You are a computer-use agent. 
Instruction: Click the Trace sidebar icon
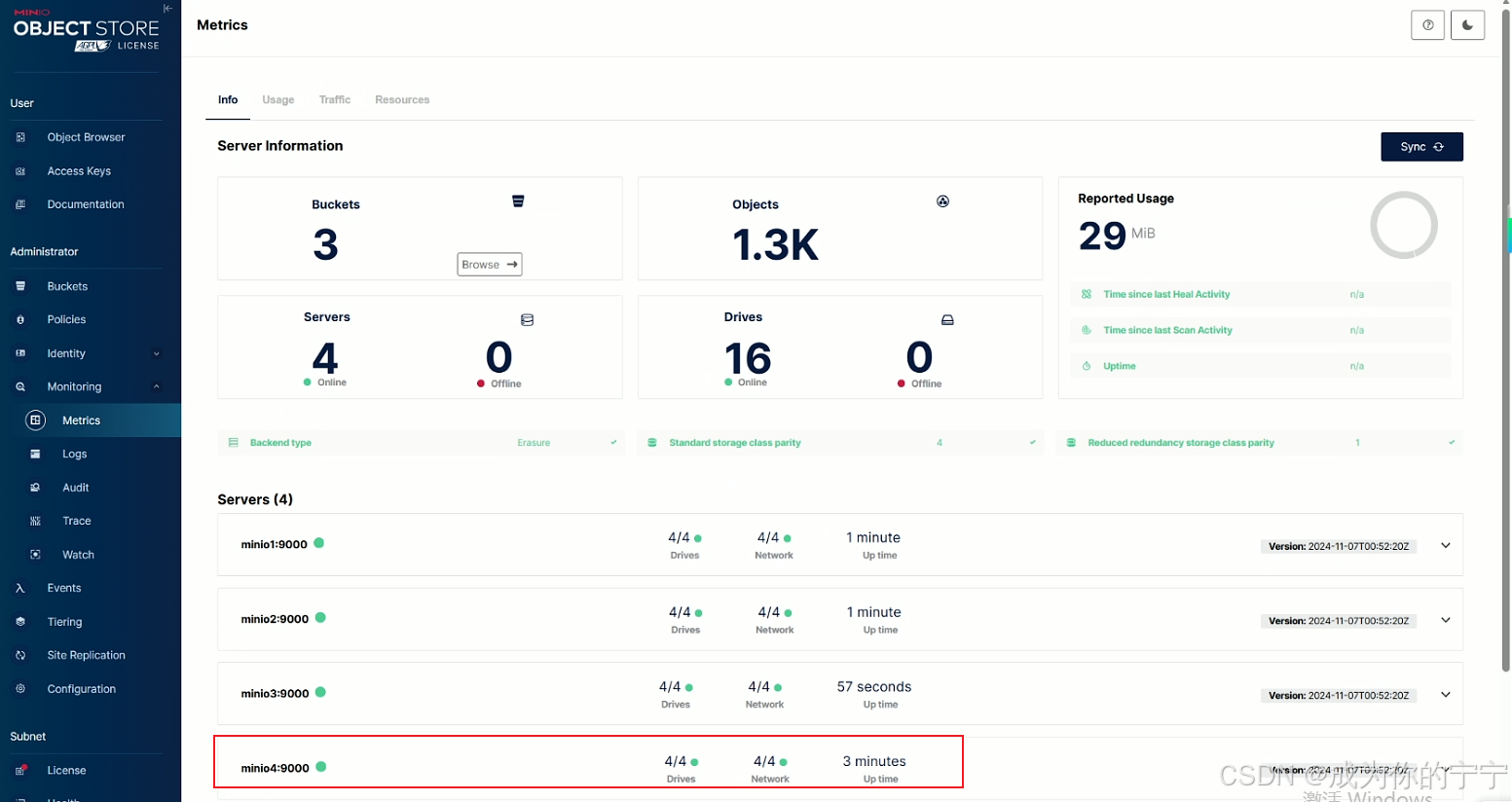coord(35,521)
